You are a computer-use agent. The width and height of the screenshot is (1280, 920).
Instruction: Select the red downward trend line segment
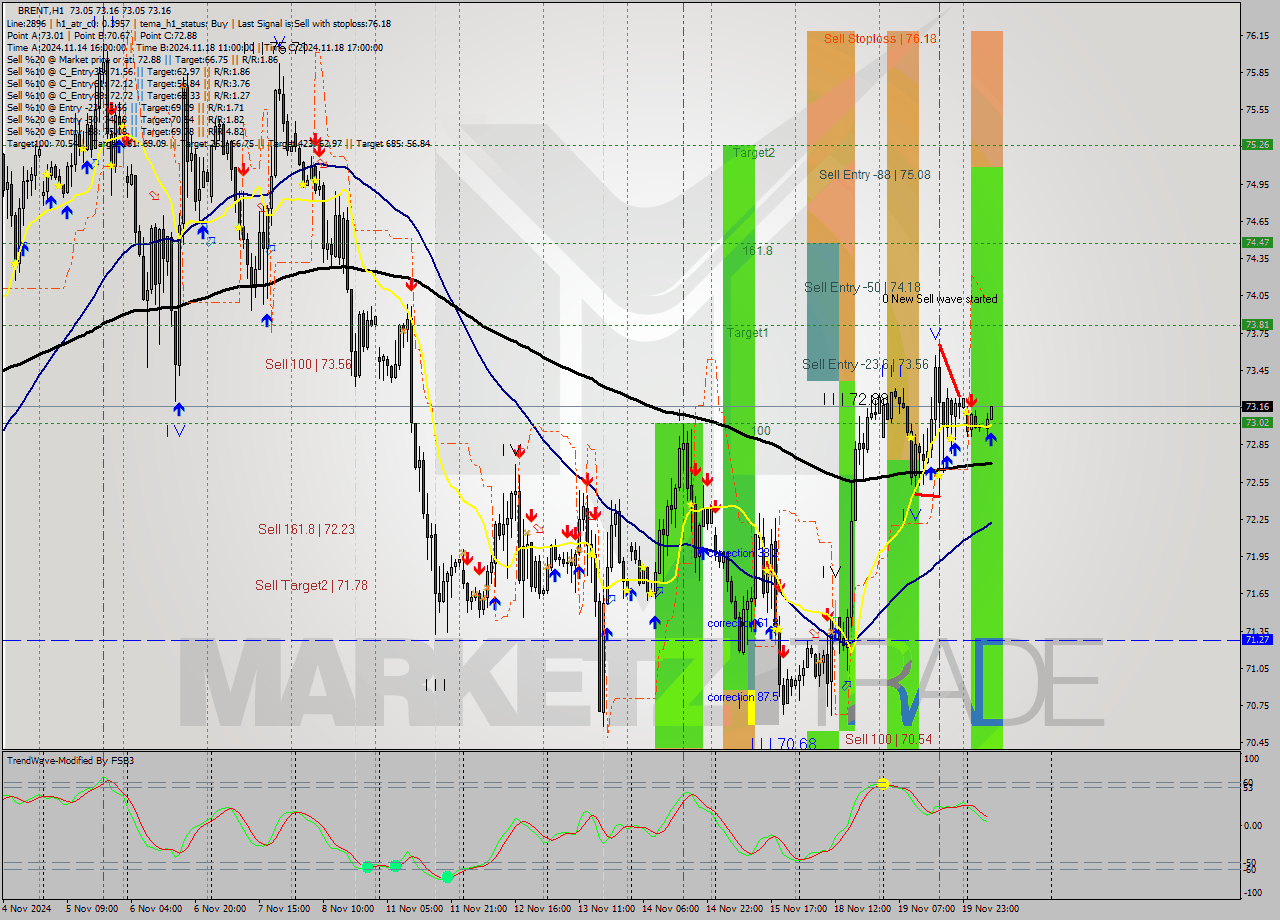(950, 371)
